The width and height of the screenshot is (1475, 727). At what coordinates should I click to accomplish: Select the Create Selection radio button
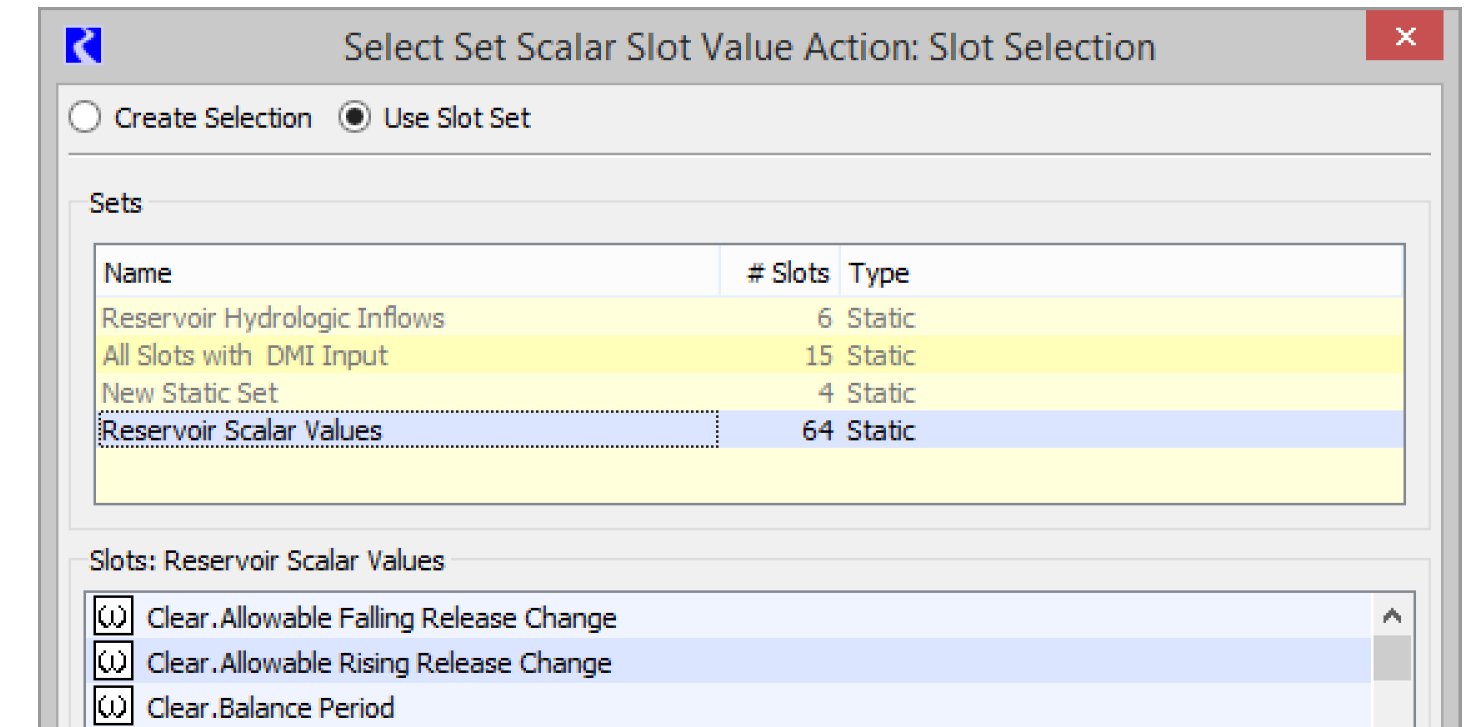click(x=86, y=118)
